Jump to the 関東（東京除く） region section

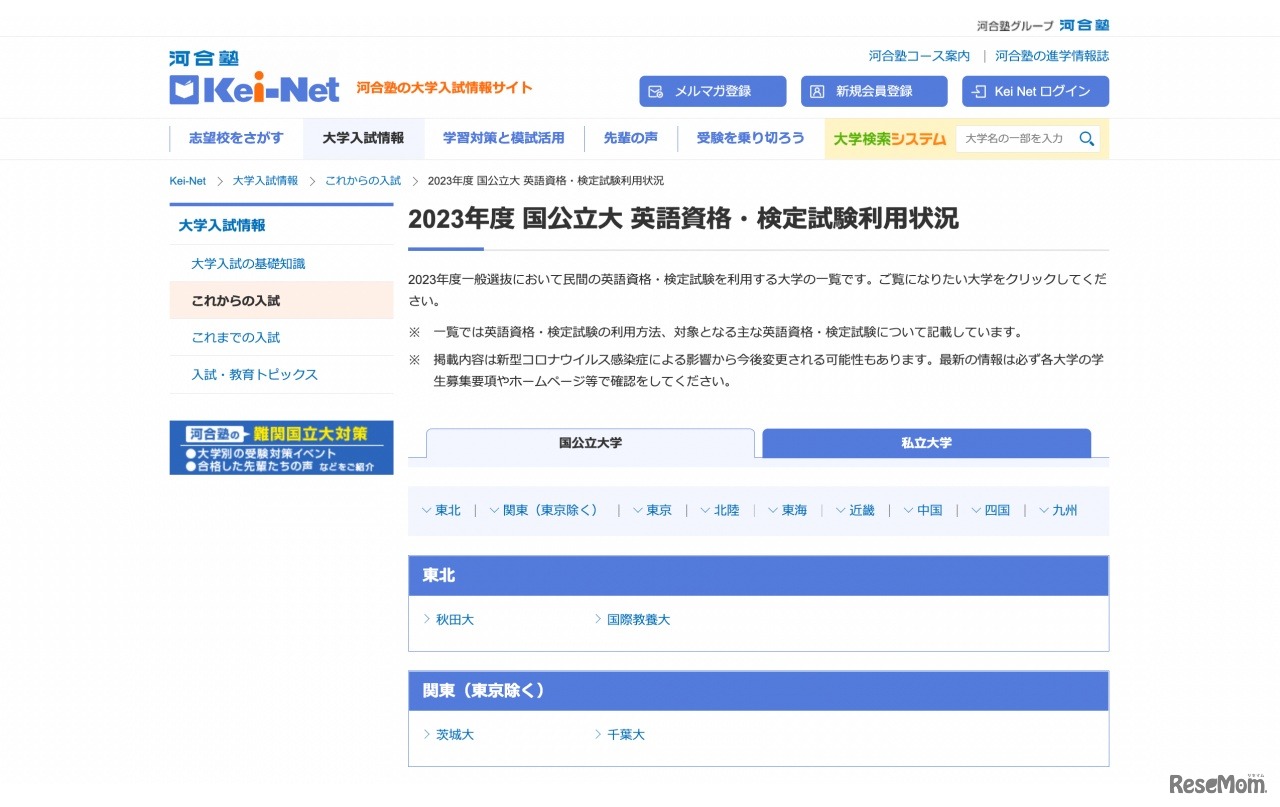point(546,511)
